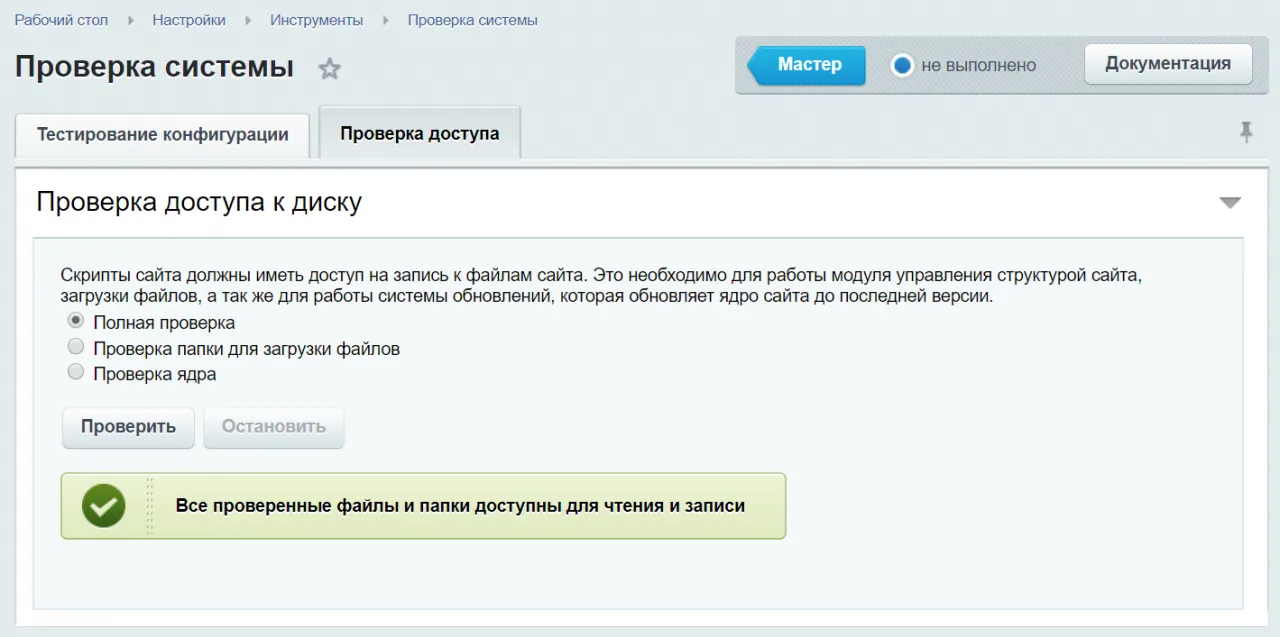Image resolution: width=1280 pixels, height=637 pixels.
Task: Add Проверка системы to favorites via star icon
Action: (329, 69)
